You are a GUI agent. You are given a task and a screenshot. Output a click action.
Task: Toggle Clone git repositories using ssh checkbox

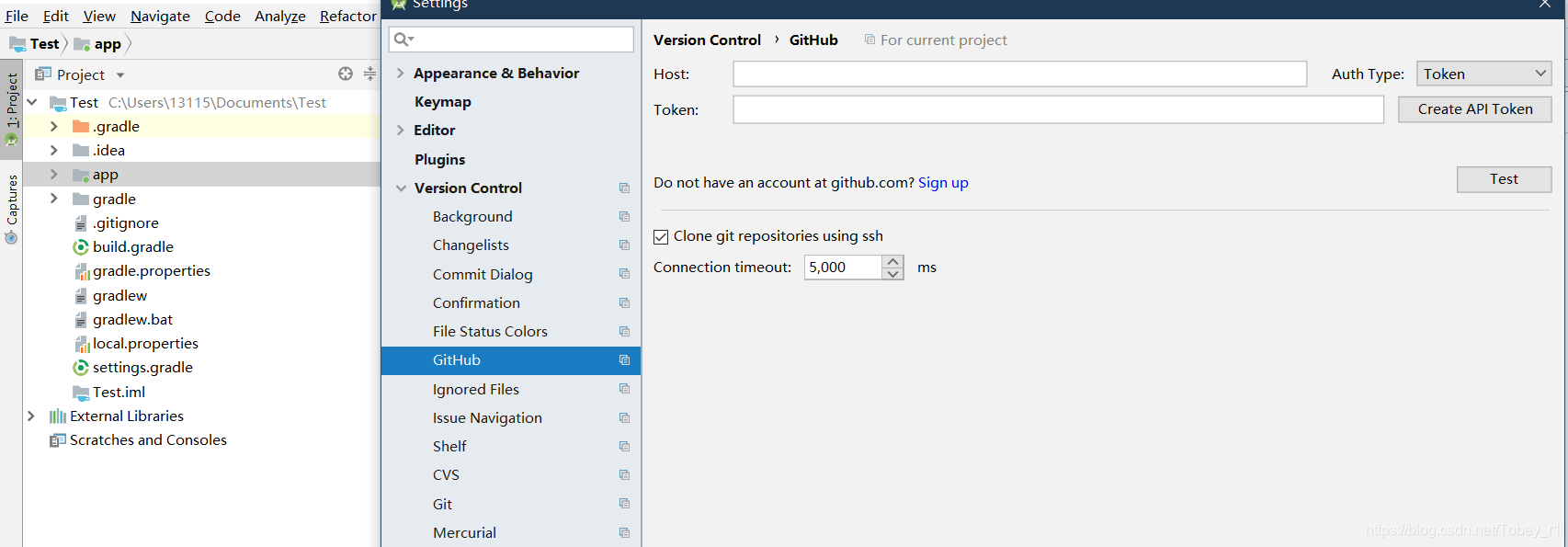click(x=661, y=237)
